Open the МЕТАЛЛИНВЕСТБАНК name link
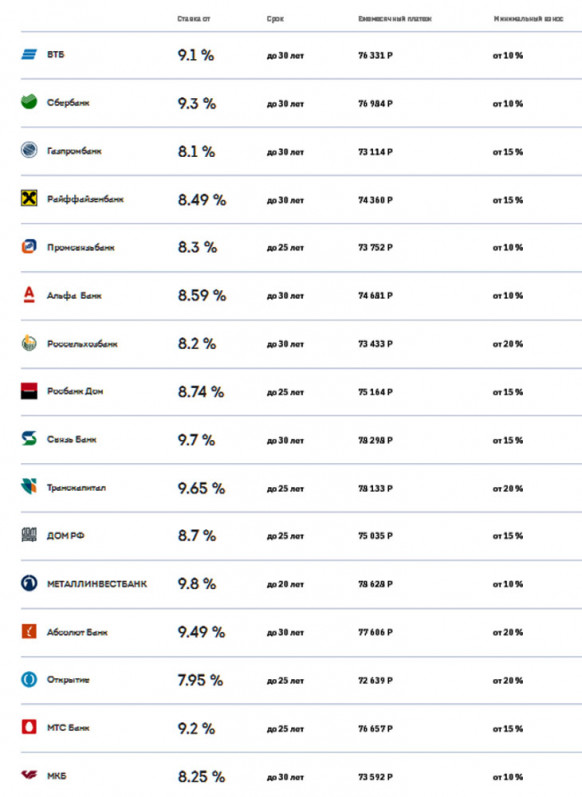The image size is (582, 797). (97, 584)
